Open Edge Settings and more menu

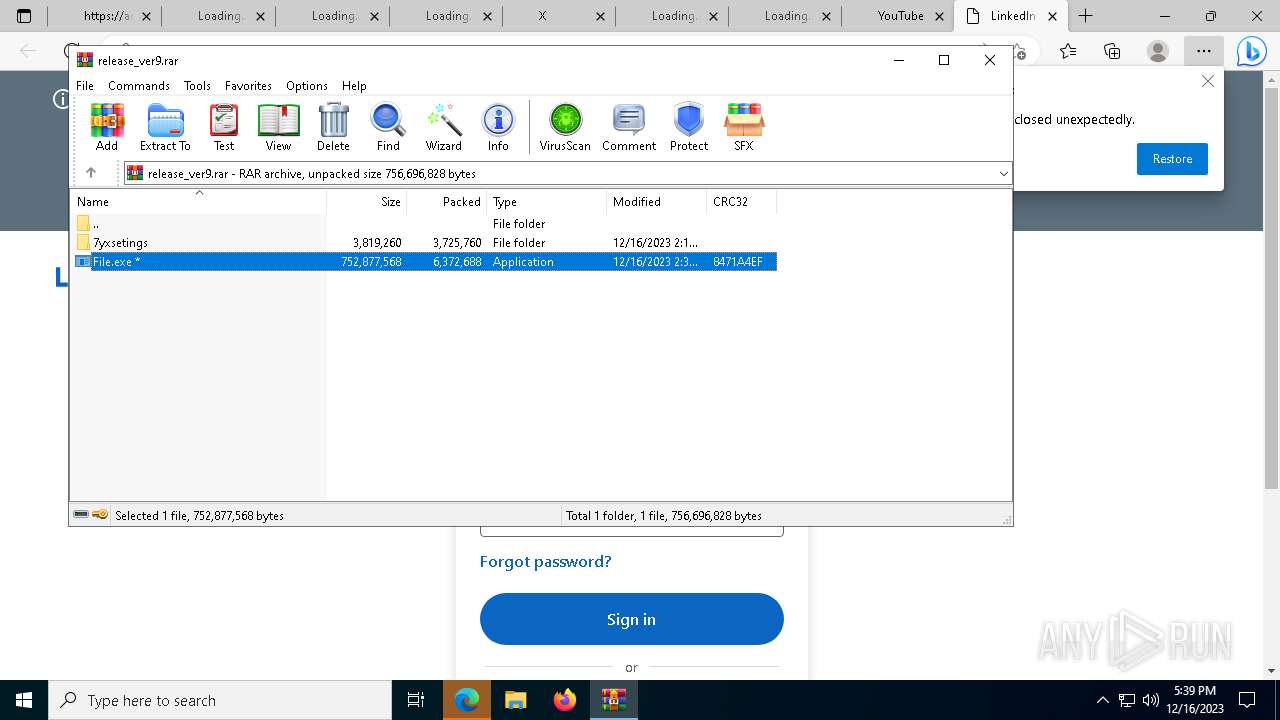pyautogui.click(x=1204, y=51)
